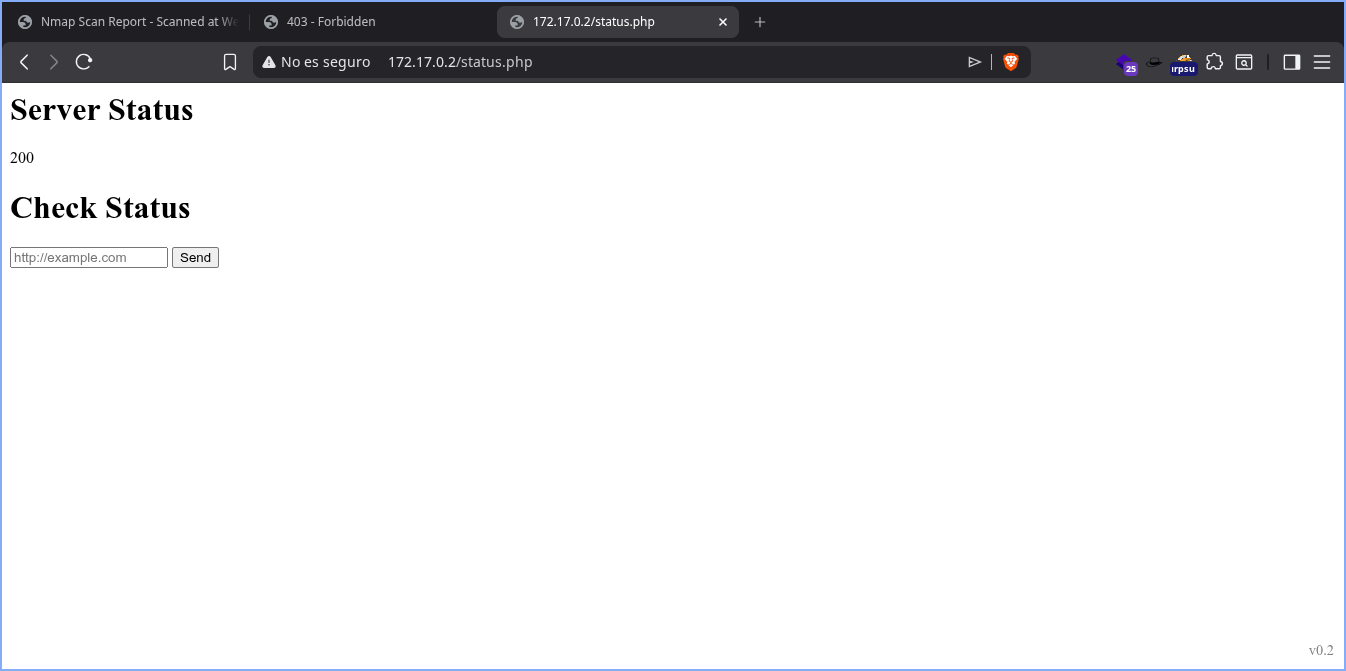Toggle the browser sidebar panel
This screenshot has width=1346, height=671.
(1291, 62)
